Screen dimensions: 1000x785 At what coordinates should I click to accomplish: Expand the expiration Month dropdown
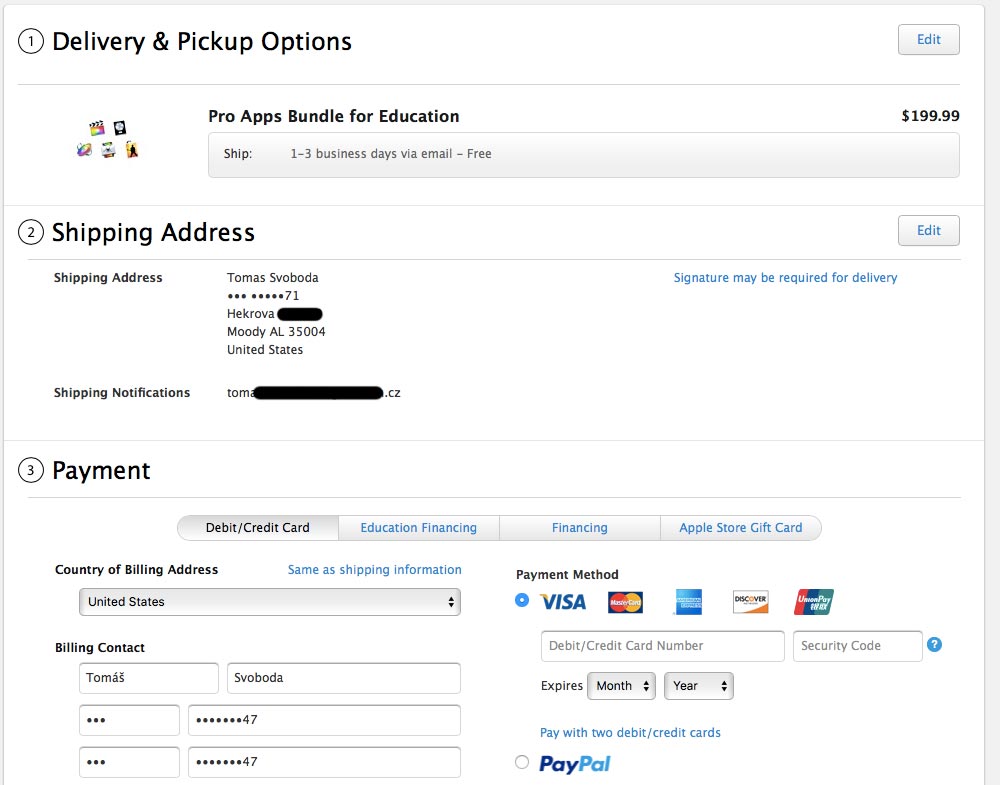pyautogui.click(x=623, y=686)
